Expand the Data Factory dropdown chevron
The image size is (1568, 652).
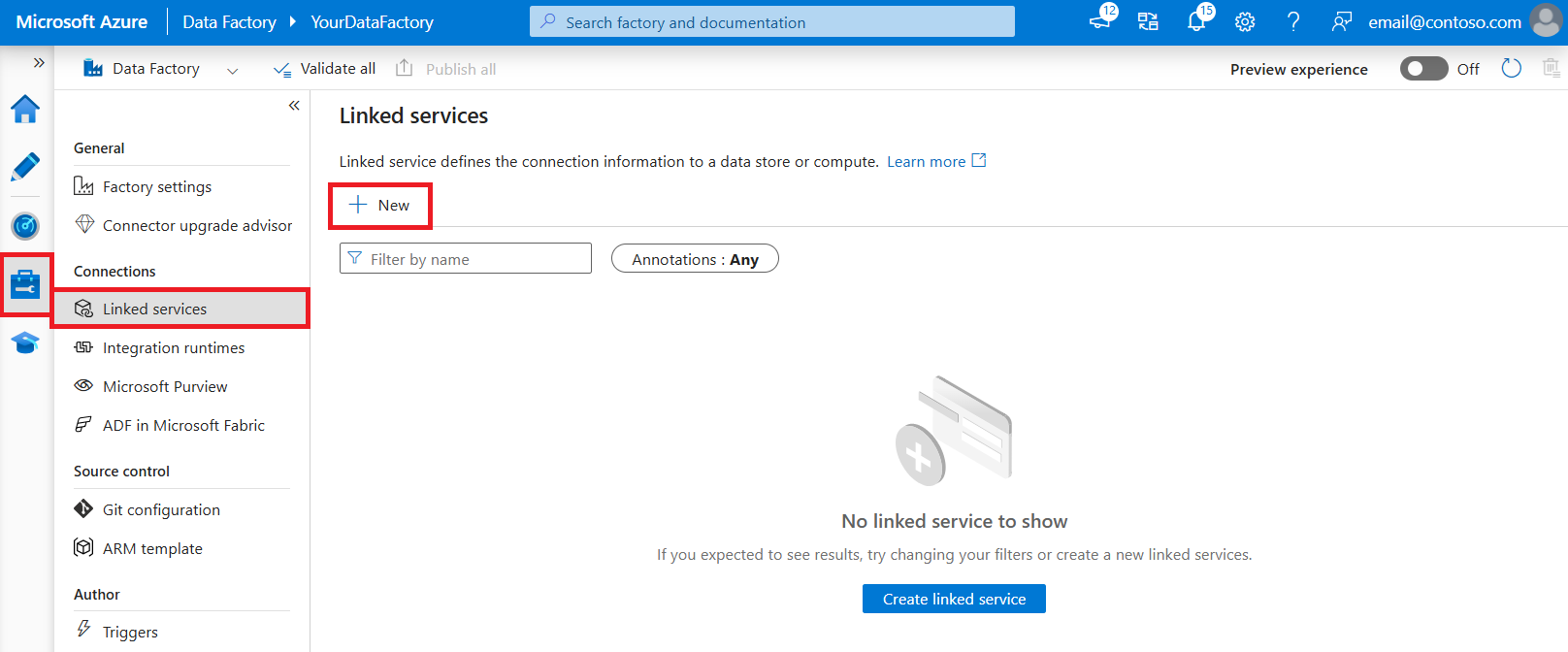click(x=232, y=70)
